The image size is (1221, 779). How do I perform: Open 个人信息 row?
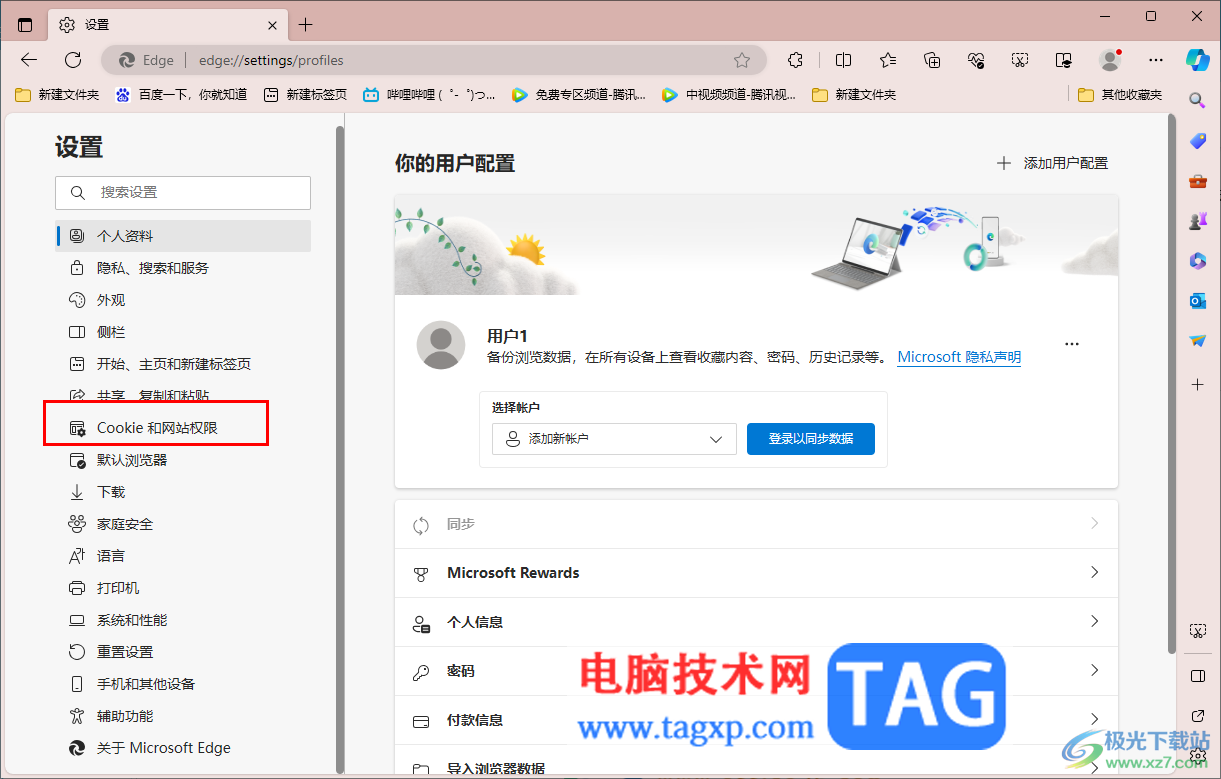point(756,622)
